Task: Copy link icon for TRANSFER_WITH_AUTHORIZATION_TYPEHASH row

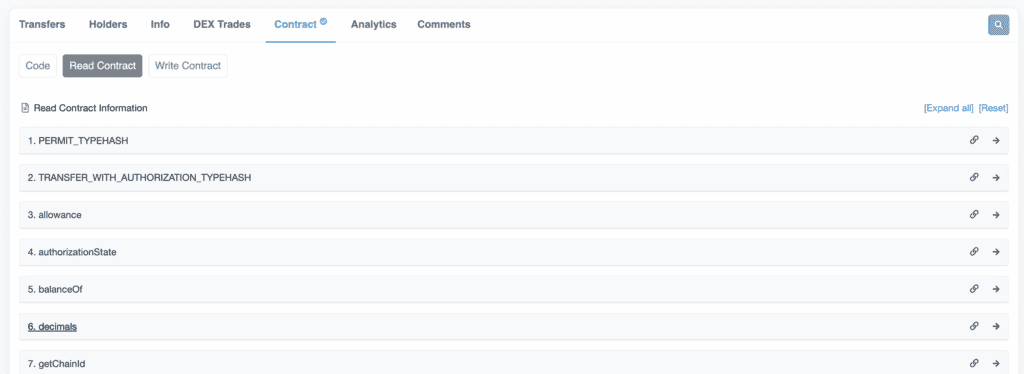Action: pos(974,177)
